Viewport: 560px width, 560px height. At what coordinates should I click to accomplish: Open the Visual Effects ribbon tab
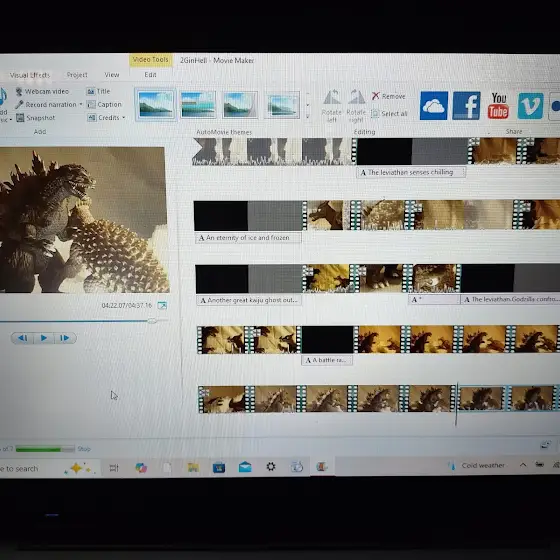tap(30, 75)
